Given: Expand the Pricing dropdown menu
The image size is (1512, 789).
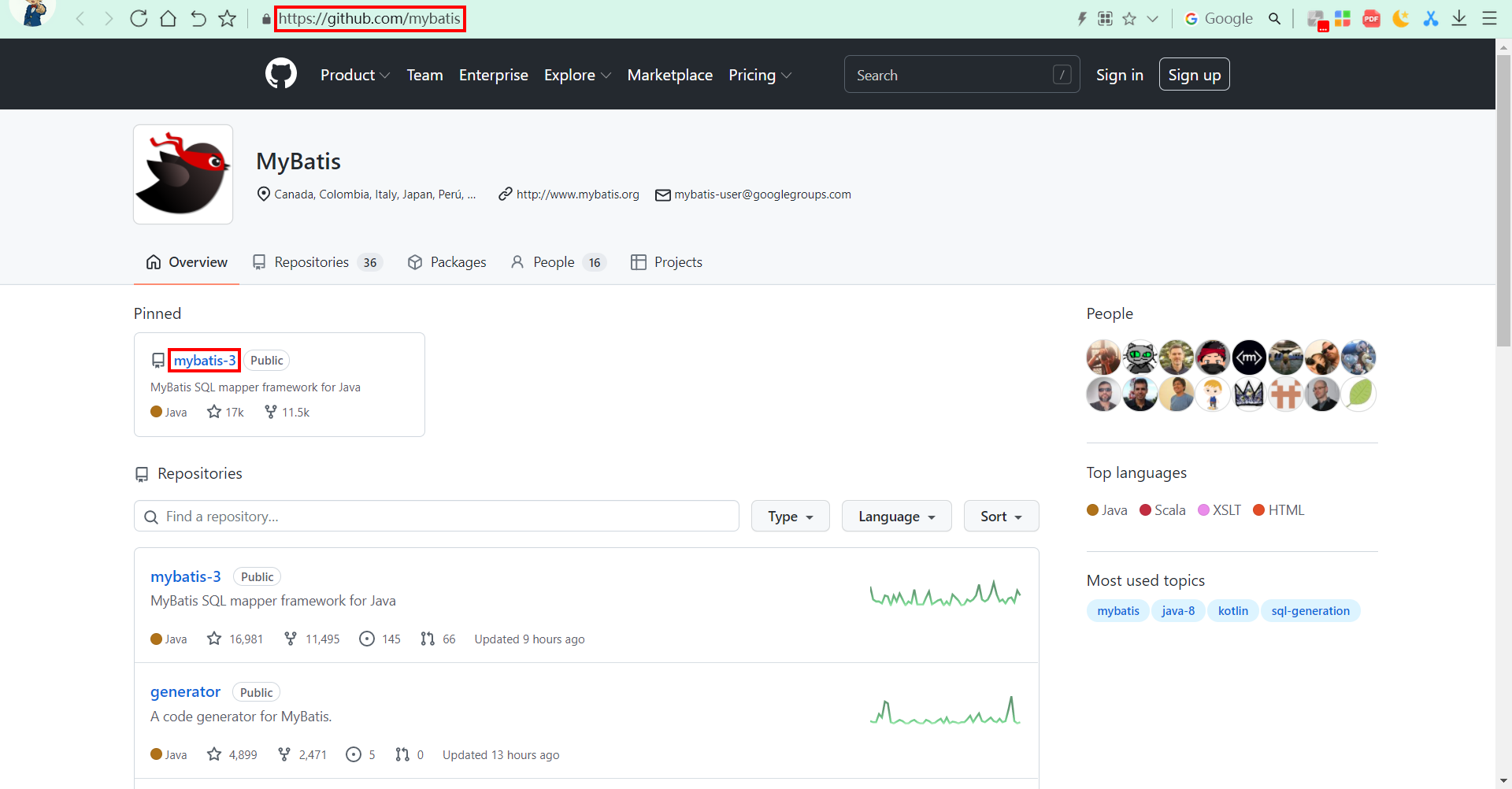Looking at the screenshot, I should coord(760,75).
